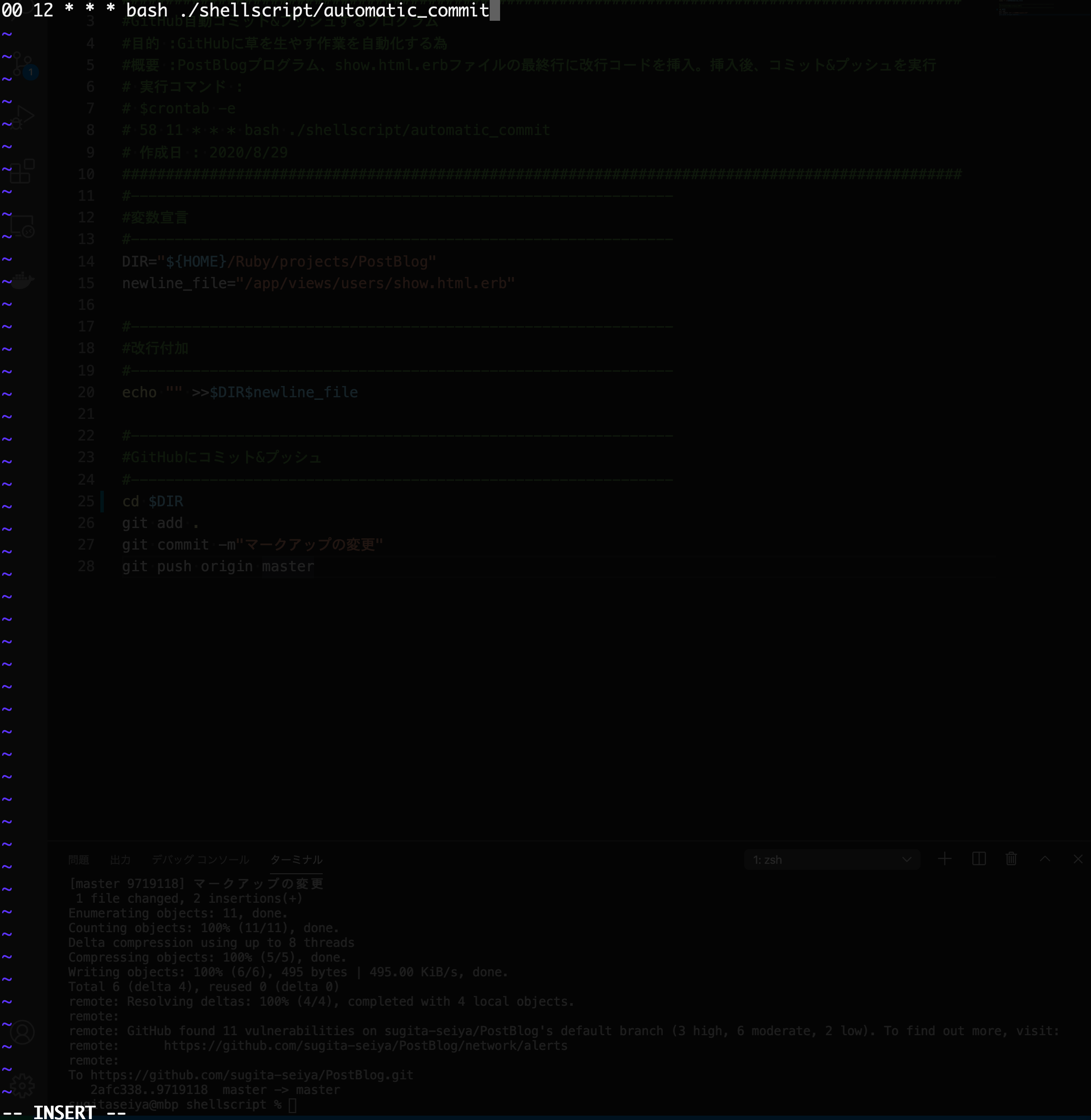
Task: Create a new terminal with the plus icon
Action: coord(945,859)
